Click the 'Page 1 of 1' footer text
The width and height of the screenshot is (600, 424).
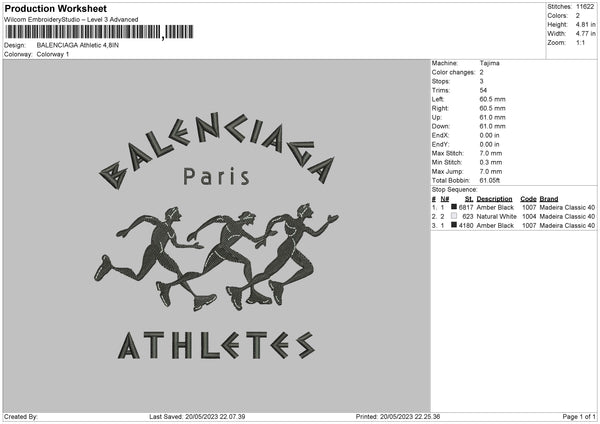[579, 417]
